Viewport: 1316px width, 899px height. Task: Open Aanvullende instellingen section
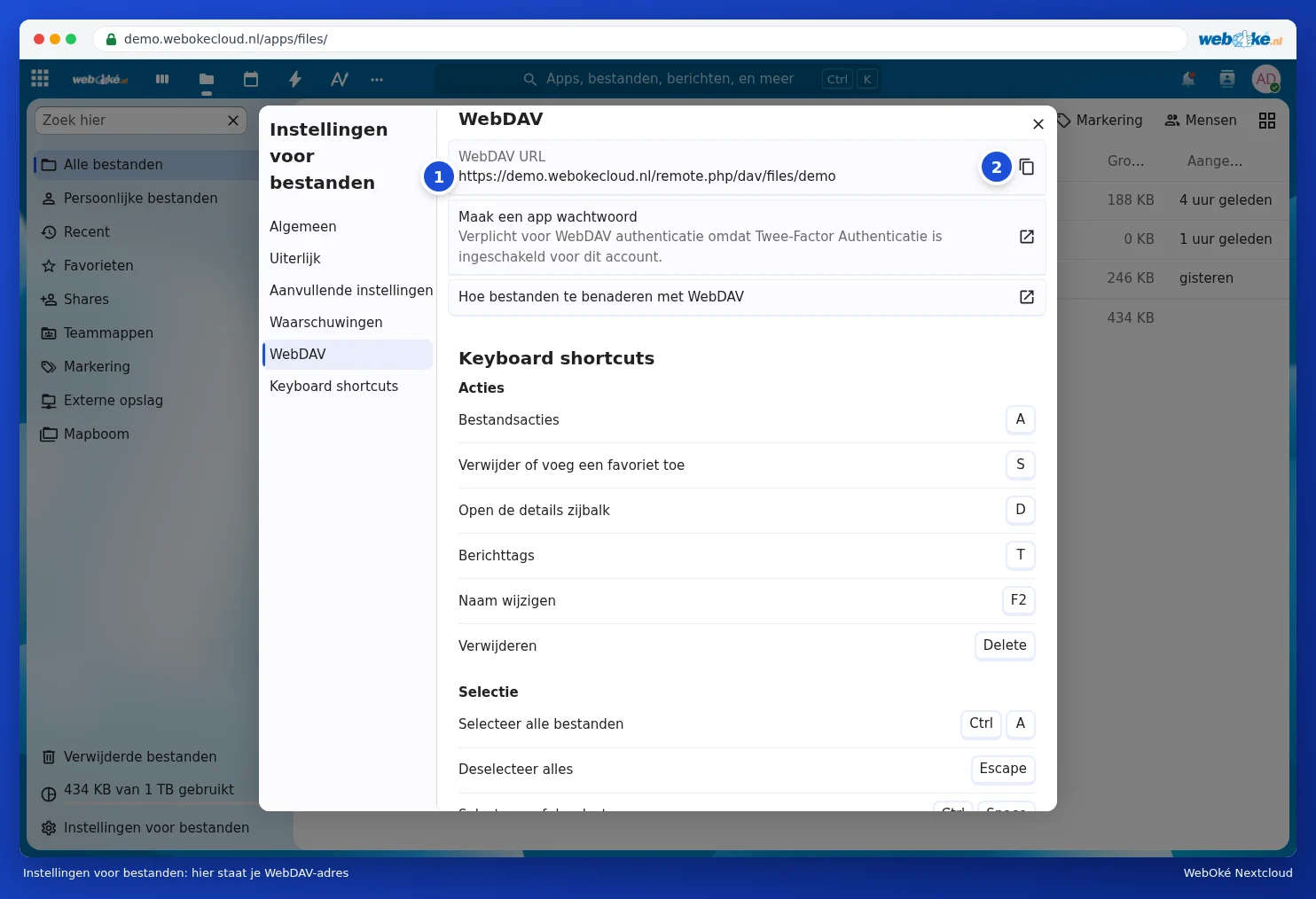(x=348, y=291)
